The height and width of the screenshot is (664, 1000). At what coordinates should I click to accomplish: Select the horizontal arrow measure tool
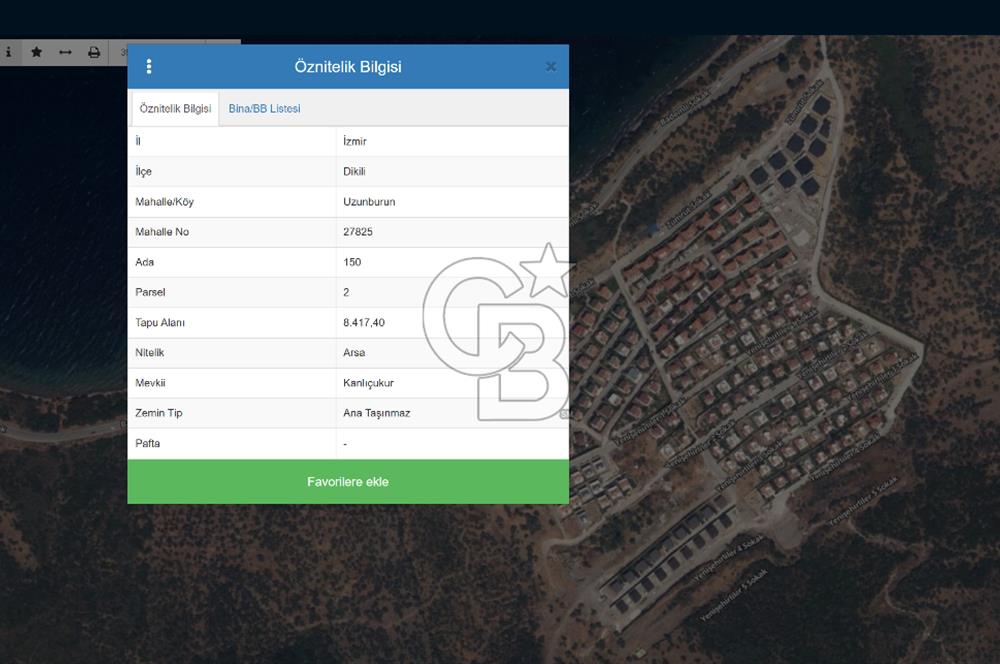[x=65, y=52]
